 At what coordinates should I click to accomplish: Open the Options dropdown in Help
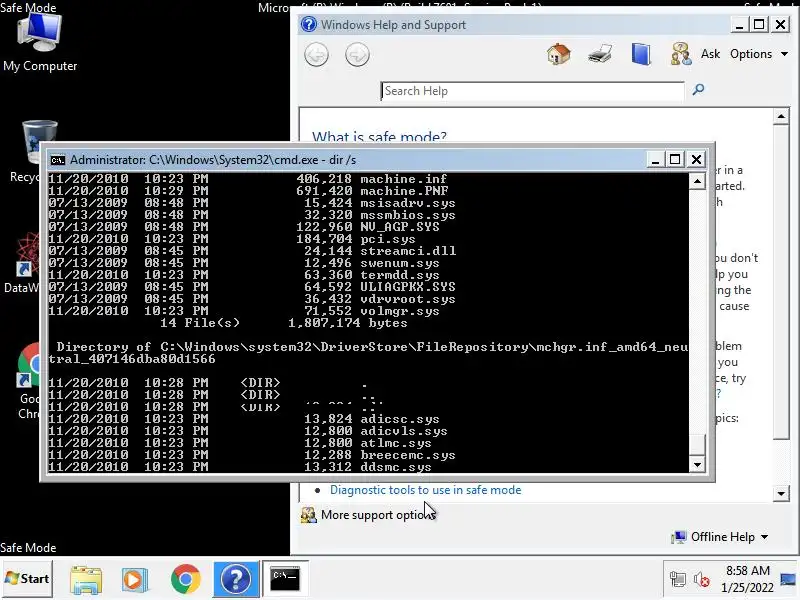(x=759, y=54)
